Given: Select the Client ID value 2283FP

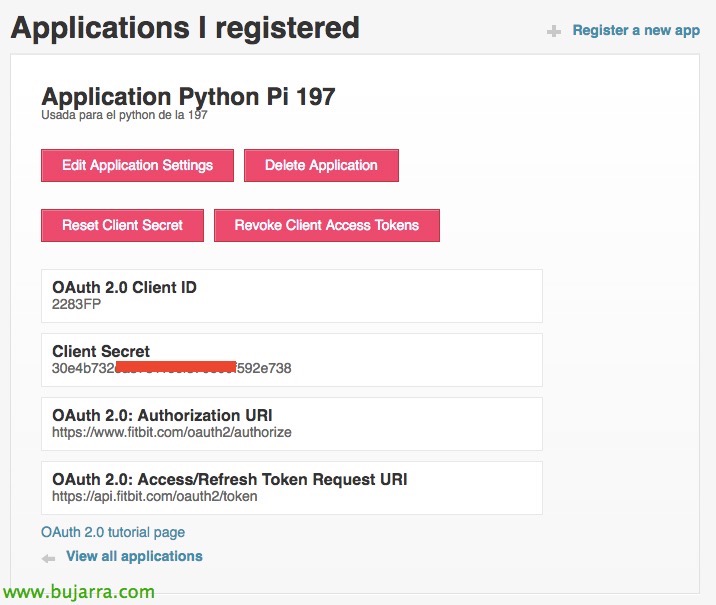Looking at the screenshot, I should pyautogui.click(x=76, y=304).
